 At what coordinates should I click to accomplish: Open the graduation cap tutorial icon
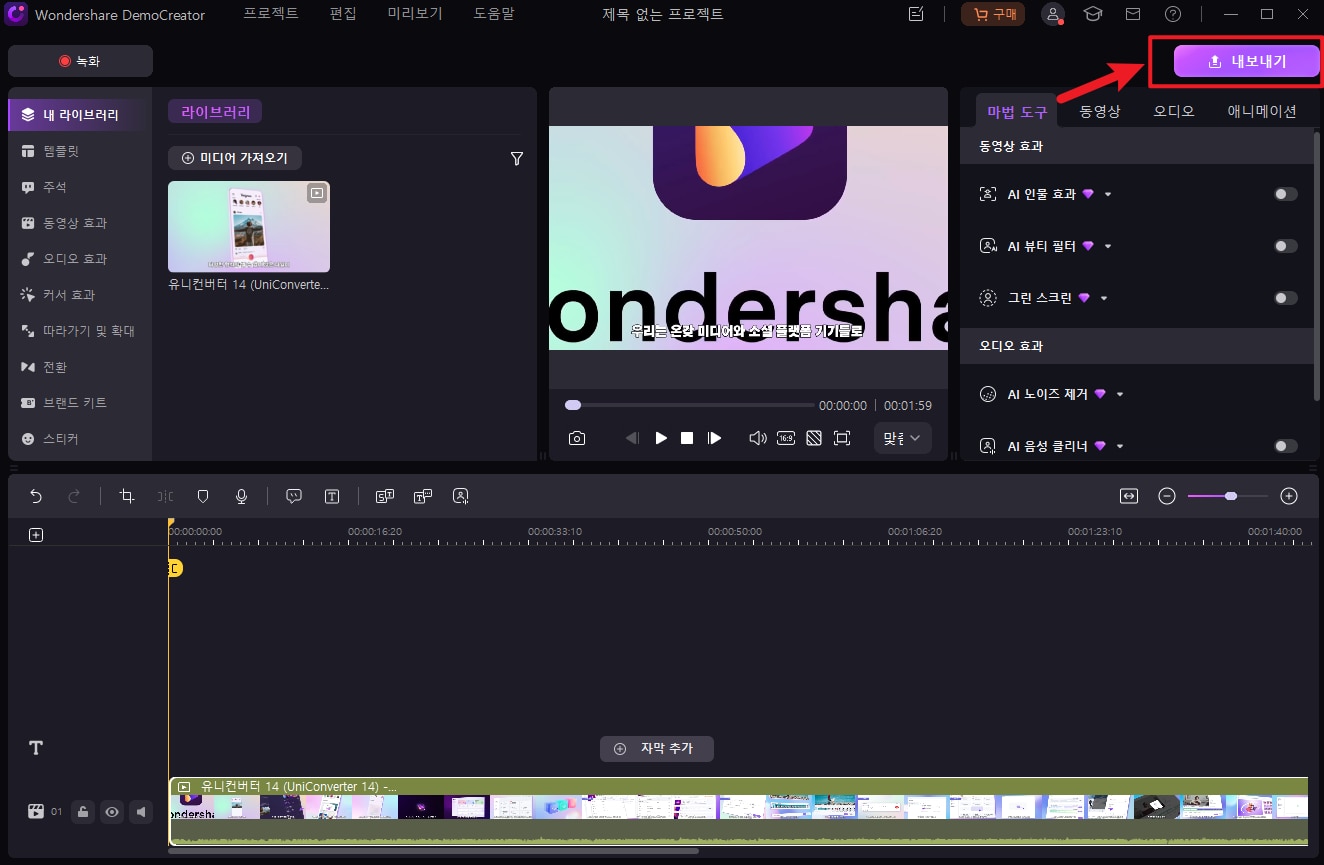1093,14
